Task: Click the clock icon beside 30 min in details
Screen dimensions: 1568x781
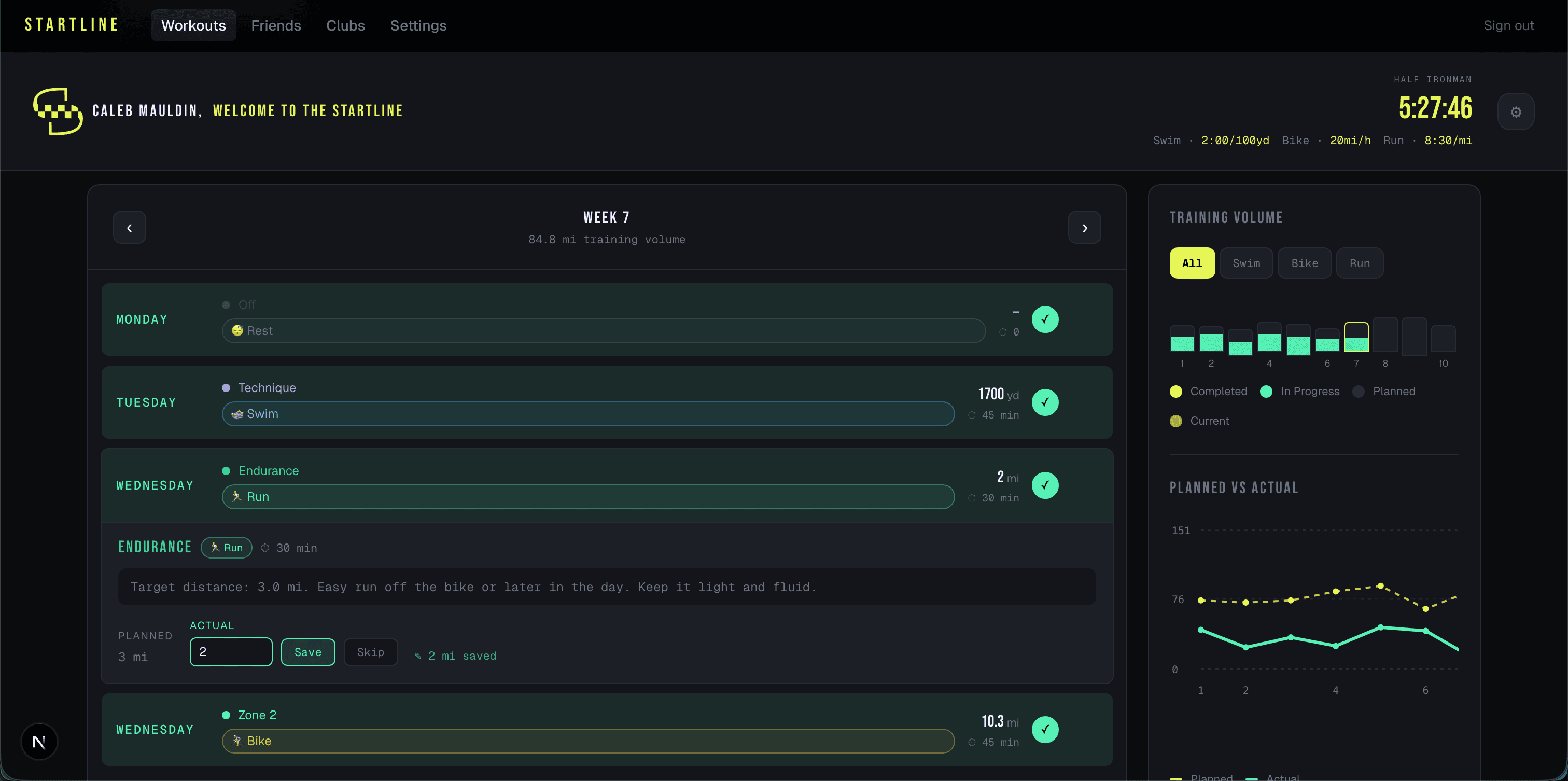Action: pyautogui.click(x=265, y=548)
